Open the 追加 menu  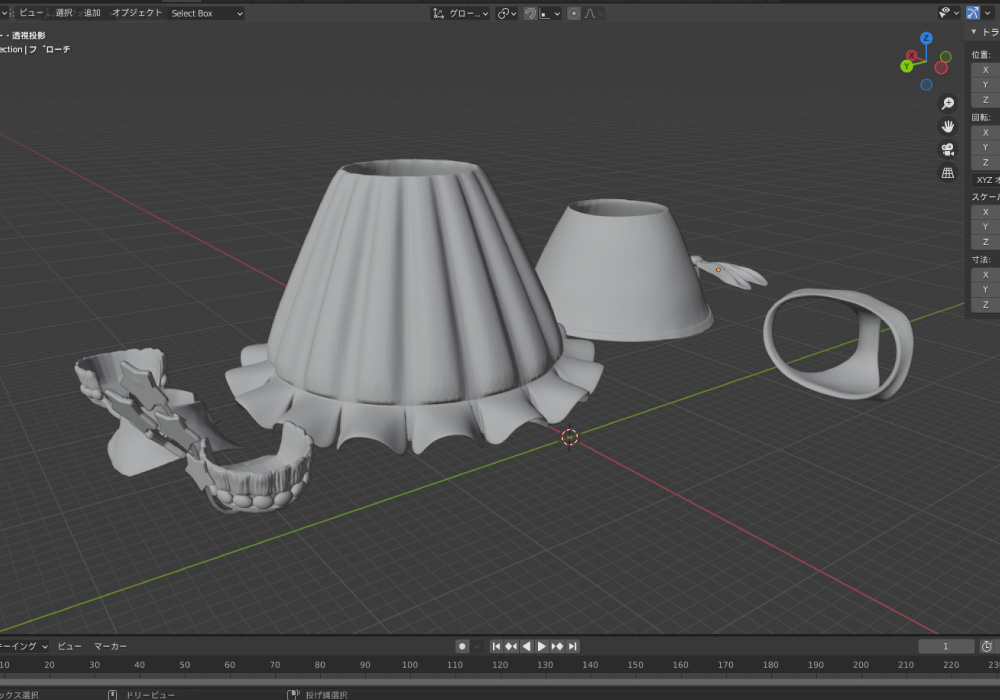point(92,13)
